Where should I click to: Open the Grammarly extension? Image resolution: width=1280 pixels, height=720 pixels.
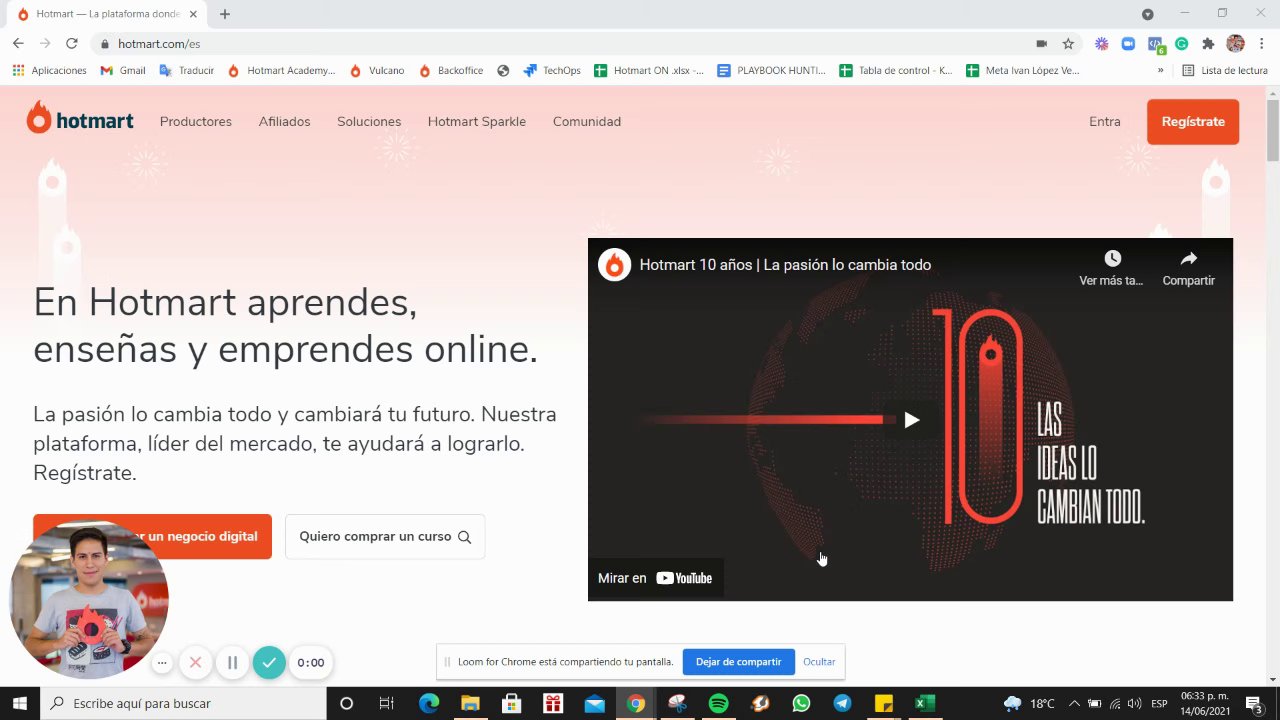pos(1181,44)
